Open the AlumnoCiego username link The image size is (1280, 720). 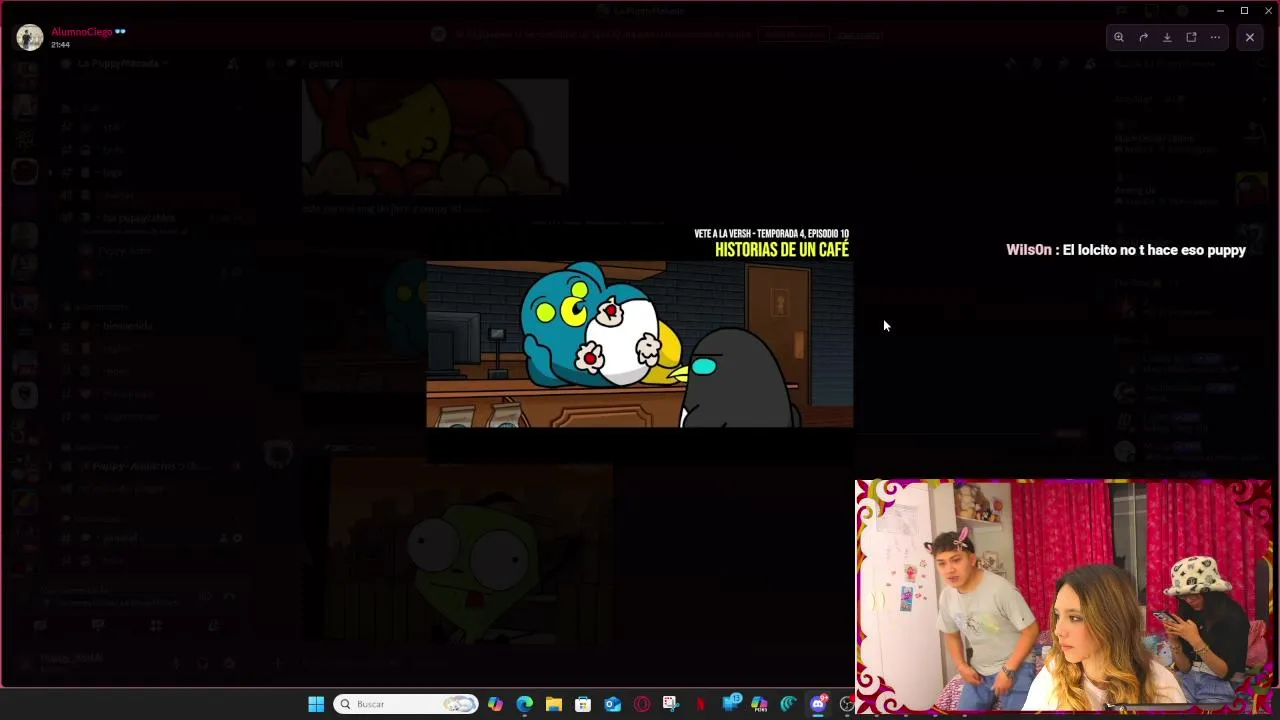(82, 32)
